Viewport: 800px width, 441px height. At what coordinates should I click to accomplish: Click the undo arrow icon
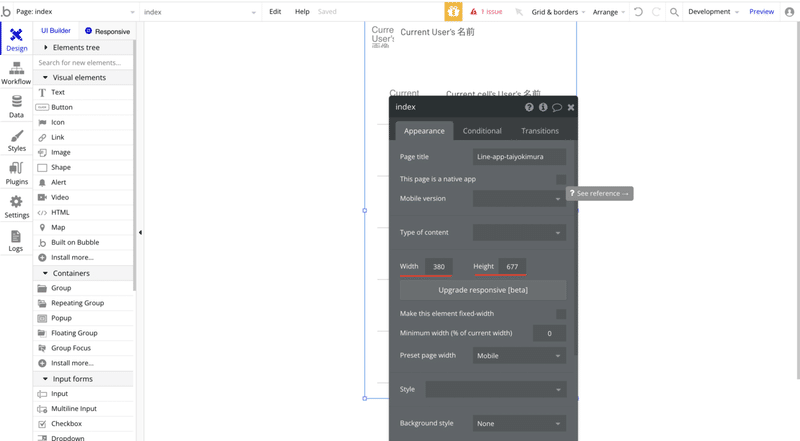pyautogui.click(x=638, y=11)
